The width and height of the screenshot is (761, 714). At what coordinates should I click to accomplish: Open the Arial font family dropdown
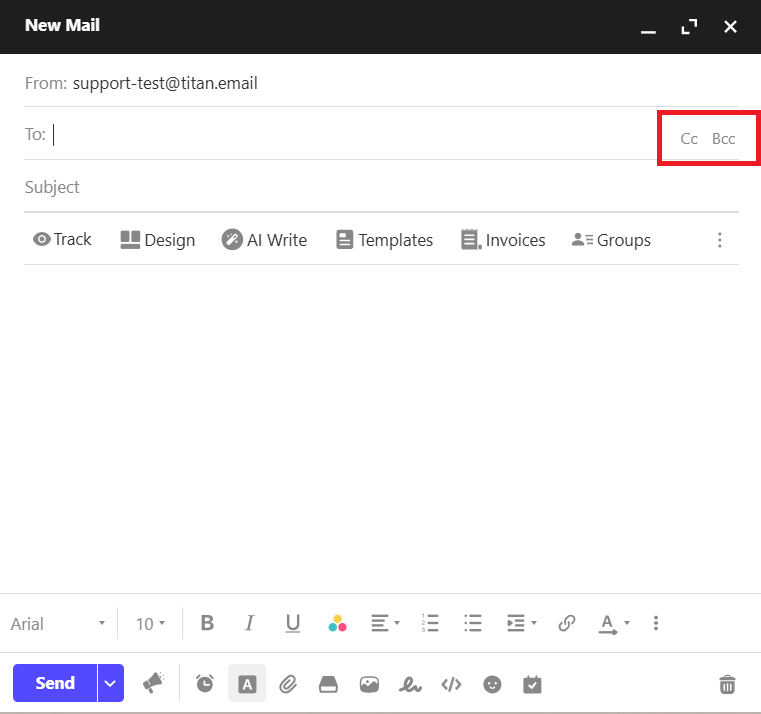click(x=58, y=623)
